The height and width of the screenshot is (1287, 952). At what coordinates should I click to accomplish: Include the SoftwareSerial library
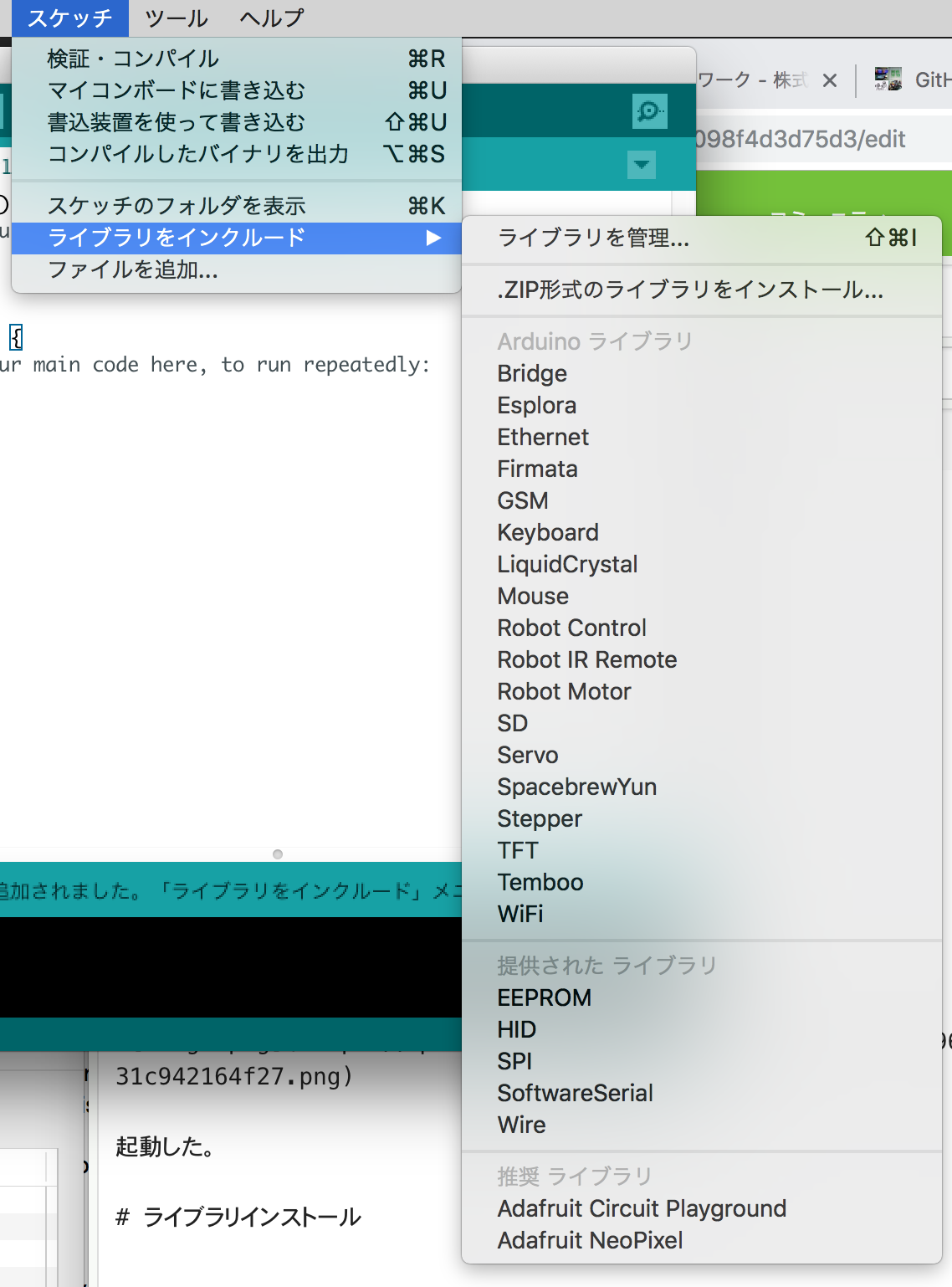point(575,1093)
